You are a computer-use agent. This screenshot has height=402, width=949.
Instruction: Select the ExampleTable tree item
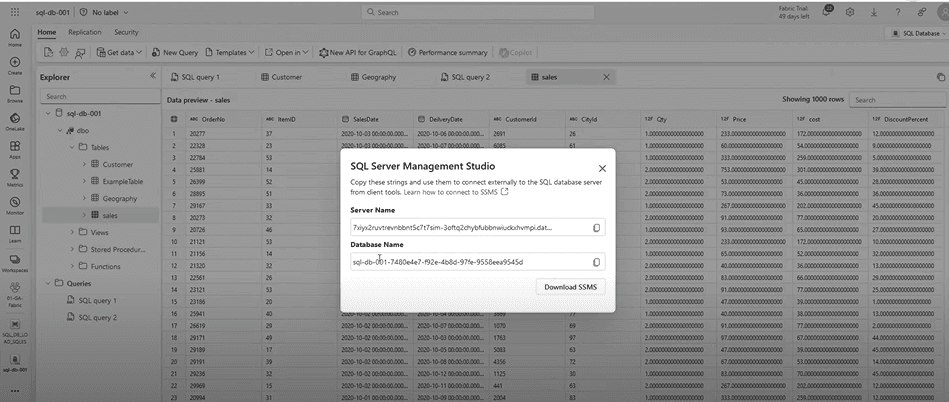pos(122,181)
